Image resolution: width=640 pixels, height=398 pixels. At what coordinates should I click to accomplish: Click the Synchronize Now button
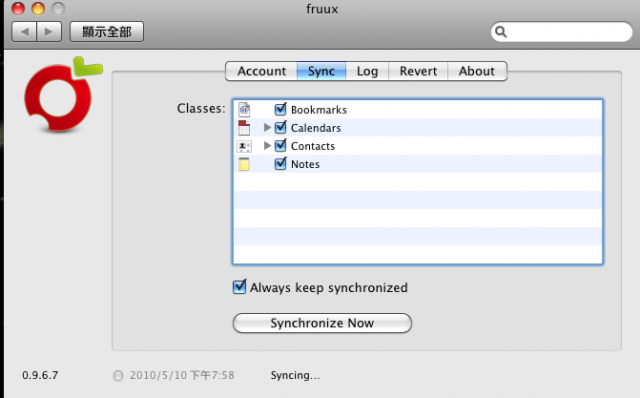[322, 323]
